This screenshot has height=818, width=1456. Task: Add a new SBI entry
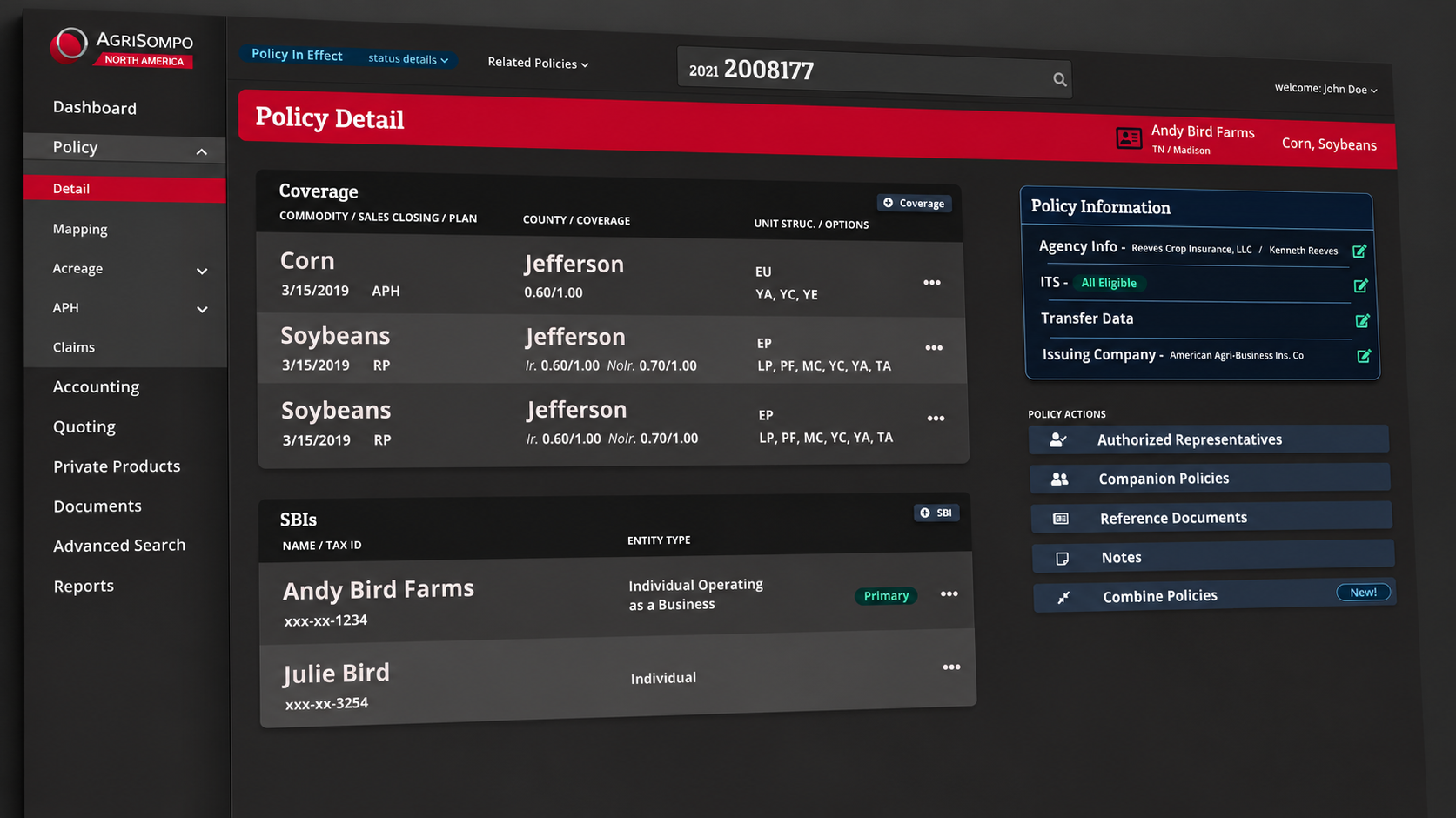pos(936,513)
